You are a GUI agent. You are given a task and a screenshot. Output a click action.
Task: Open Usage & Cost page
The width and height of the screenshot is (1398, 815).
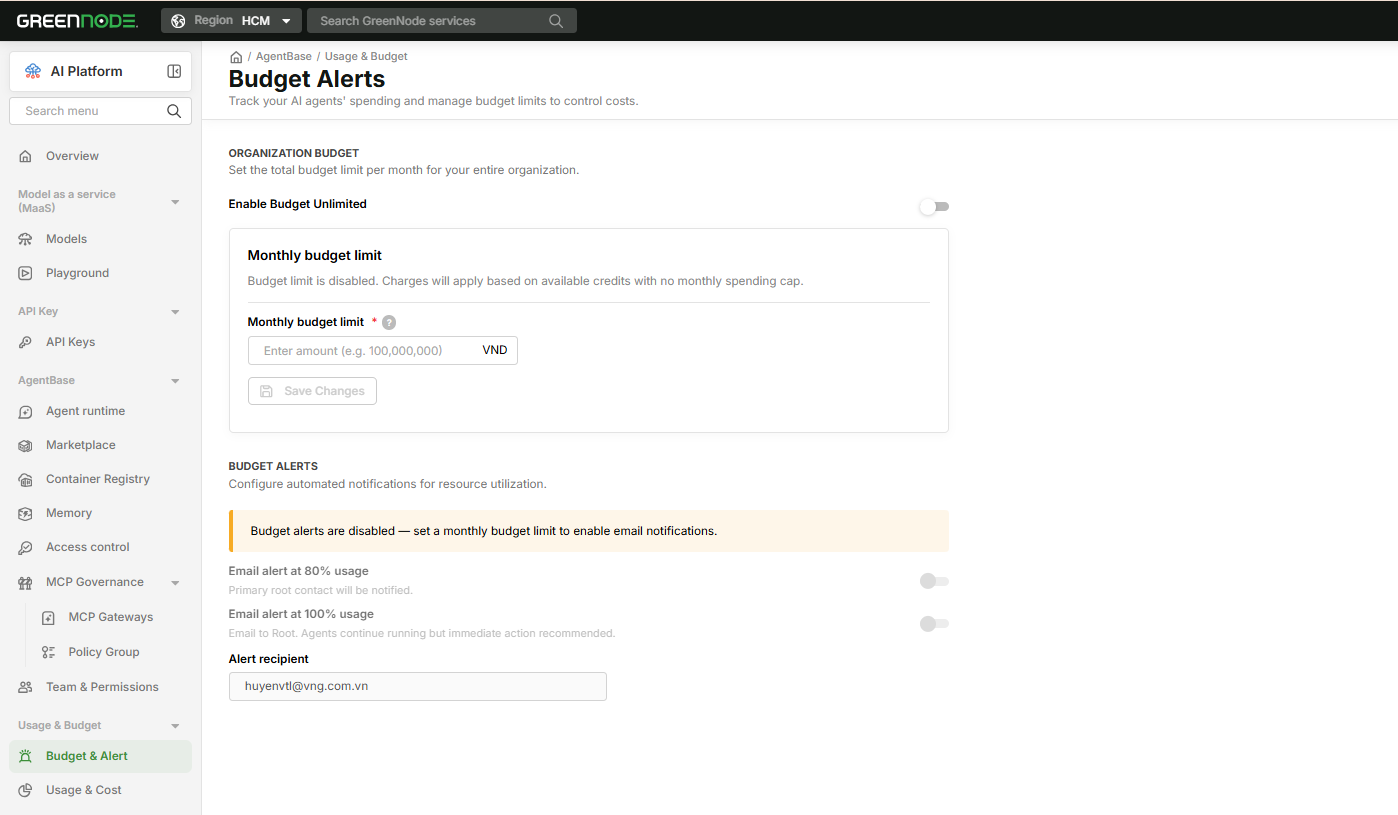[100, 790]
